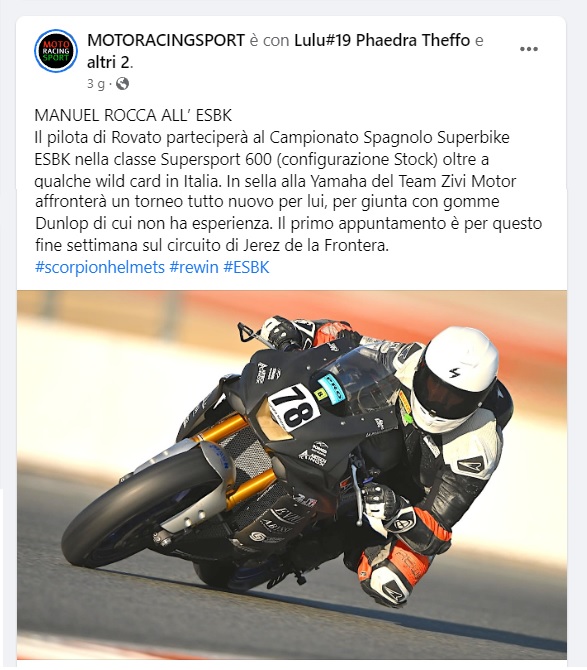Open the motorcycle racer photo
This screenshot has height=670, width=587.
pyautogui.click(x=292, y=475)
